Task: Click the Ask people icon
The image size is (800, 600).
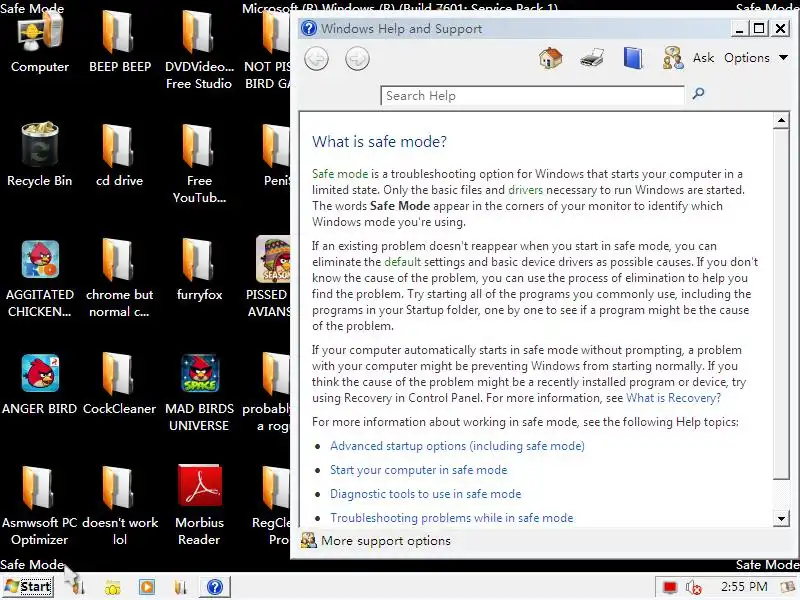Action: tap(673, 58)
